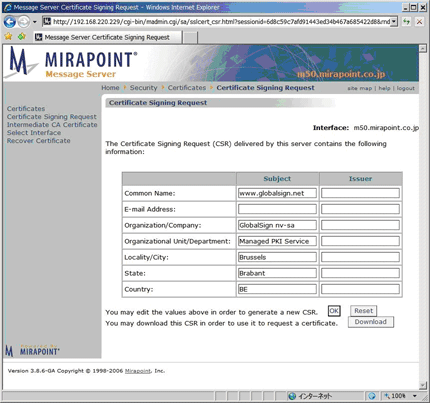Open the 100% zoom level control

(x=395, y=396)
